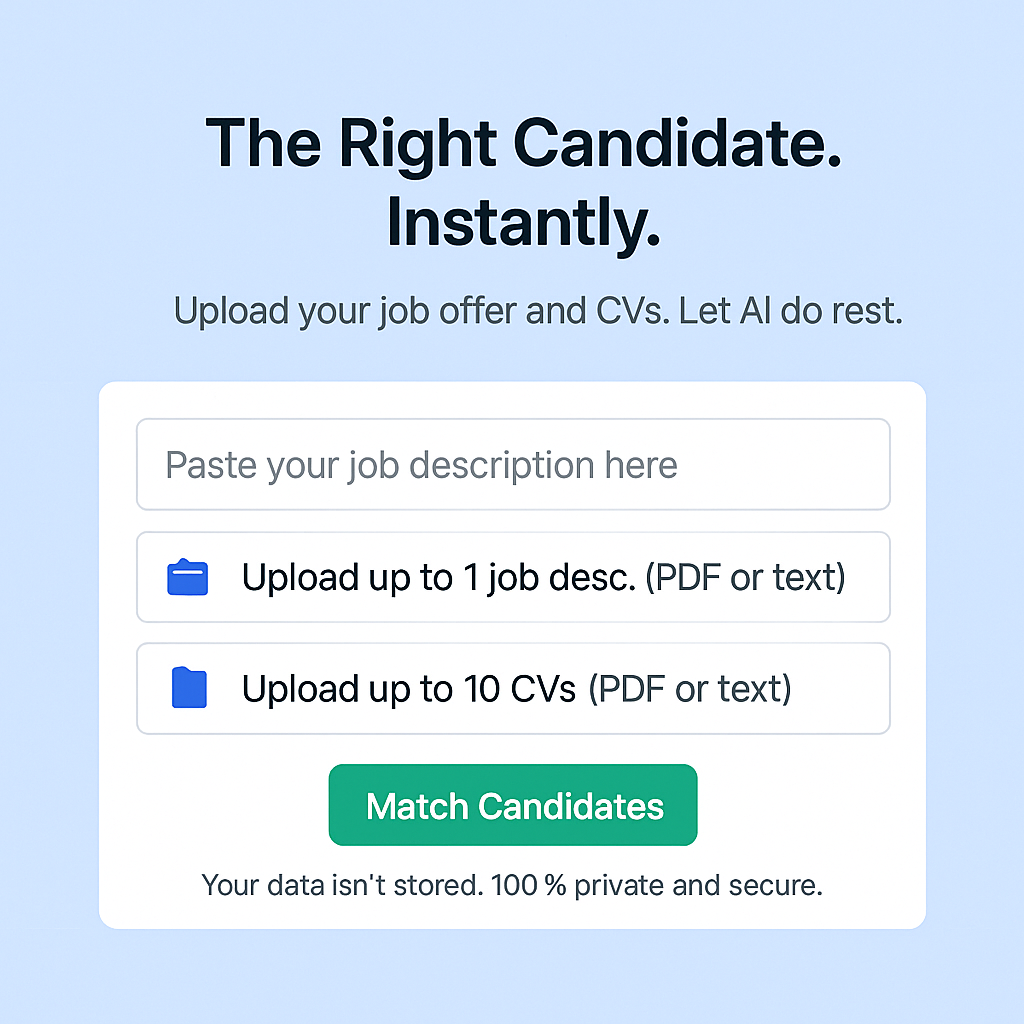Click the 'private and secure' phrase below the button
1024x1024 pixels.
(699, 886)
